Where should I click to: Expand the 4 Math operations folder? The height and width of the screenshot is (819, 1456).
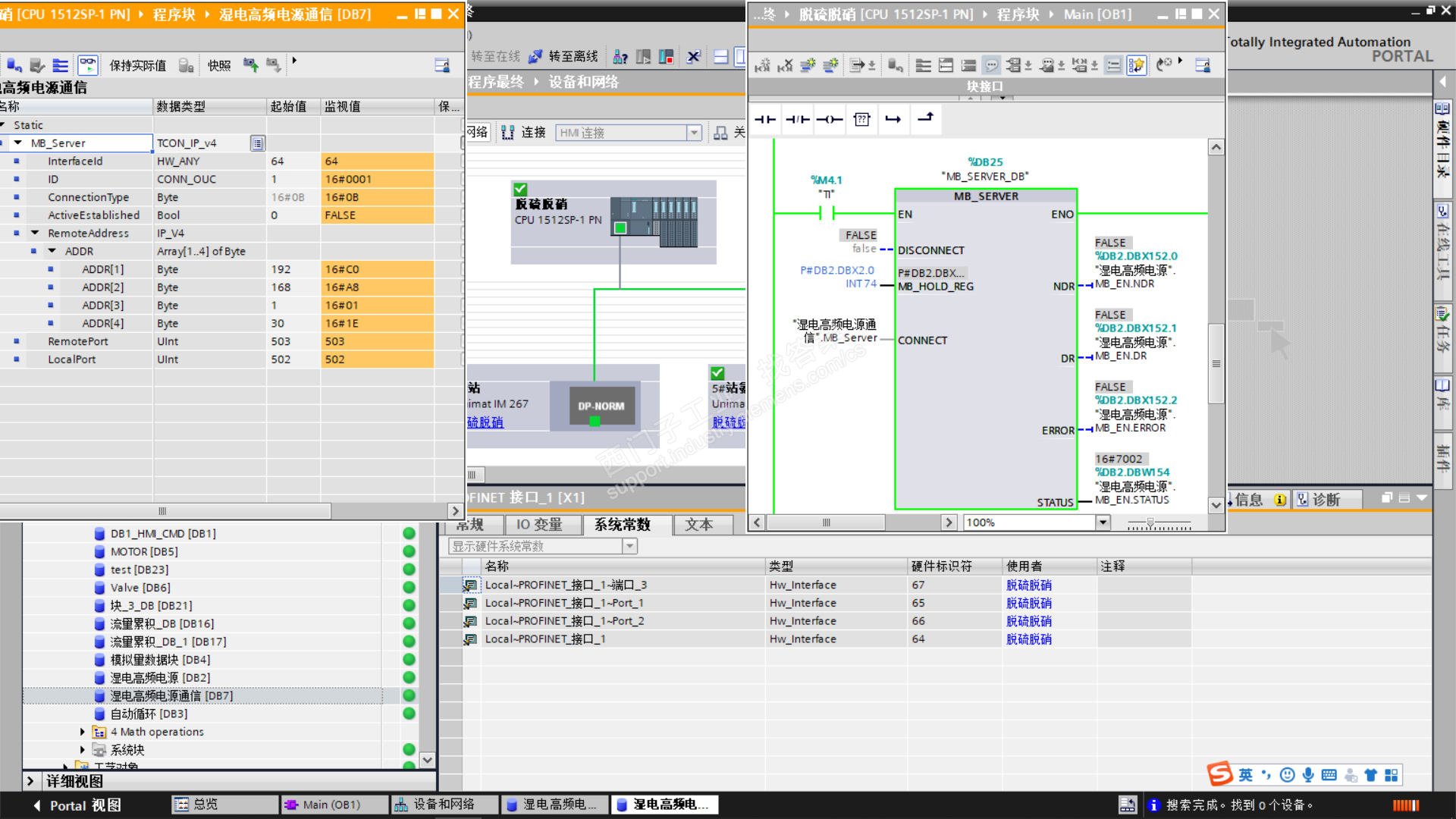[82, 732]
